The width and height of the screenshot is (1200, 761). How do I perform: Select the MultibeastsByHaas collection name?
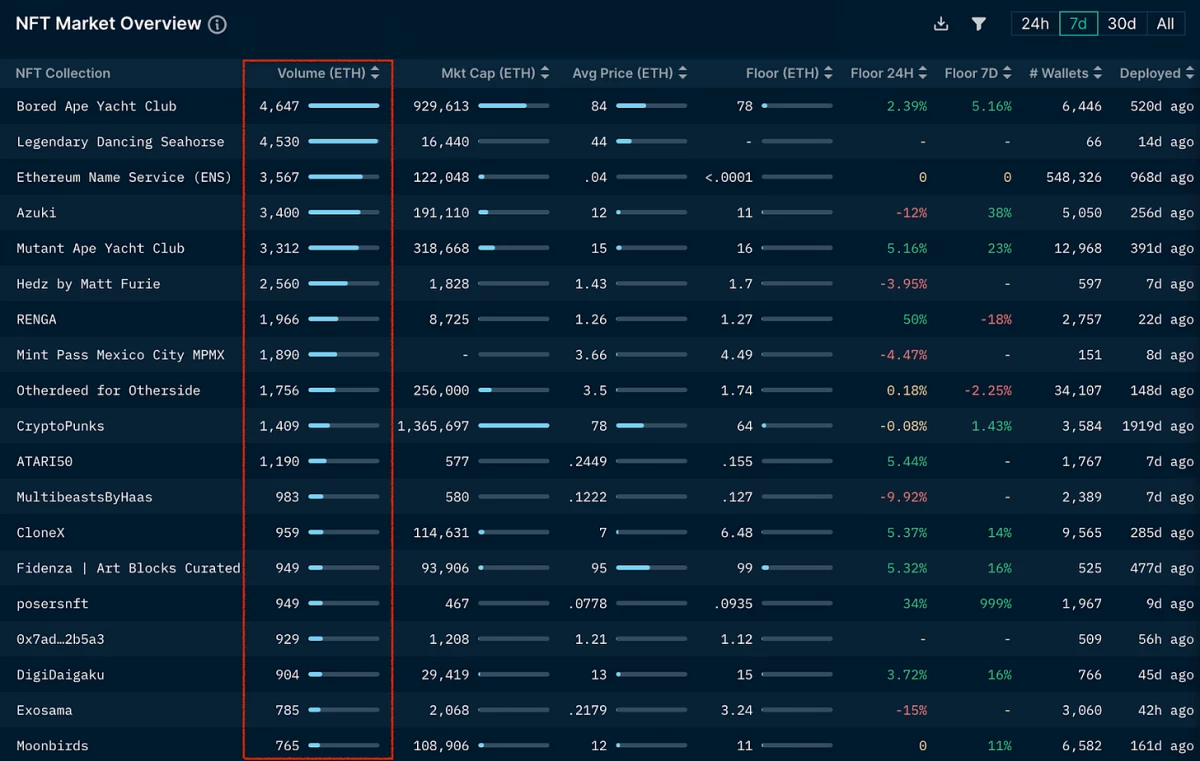(x=84, y=497)
